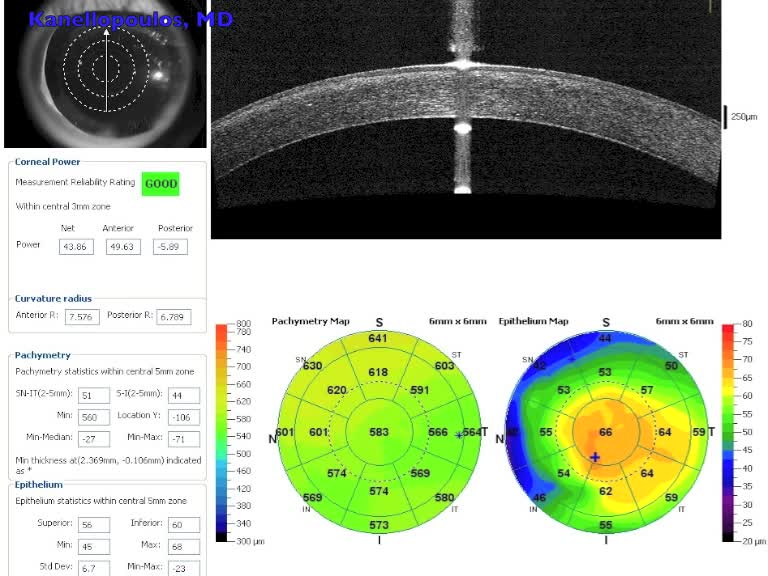Viewport: 768px width, 576px height.
Task: Click the green GOOD reliability rating badge
Action: click(x=160, y=184)
